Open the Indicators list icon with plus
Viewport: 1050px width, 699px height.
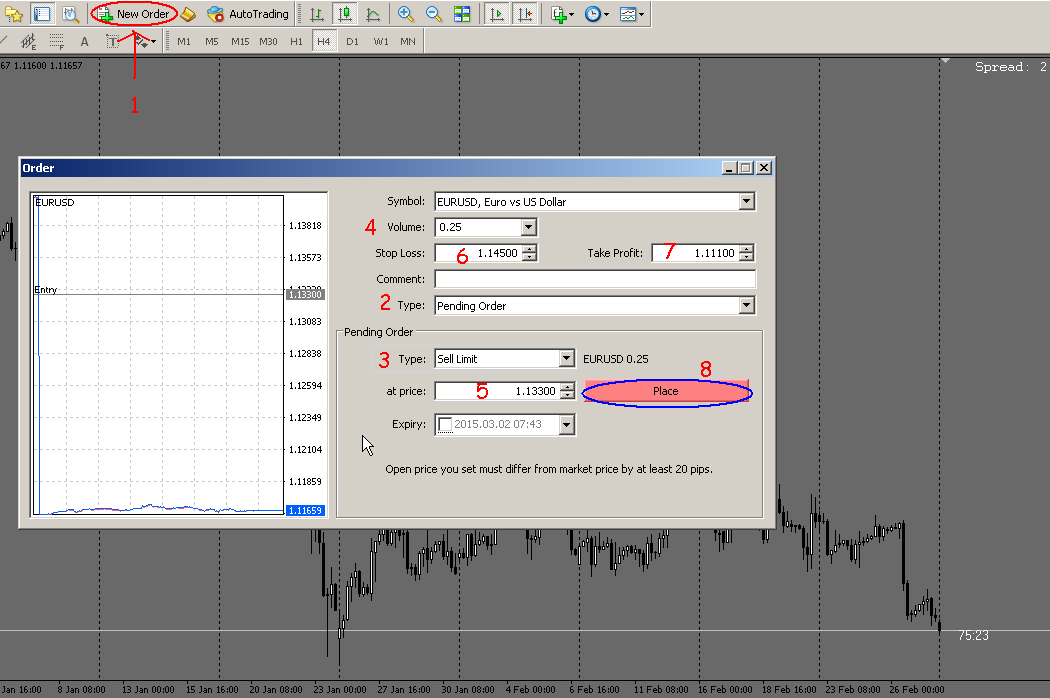(x=558, y=14)
